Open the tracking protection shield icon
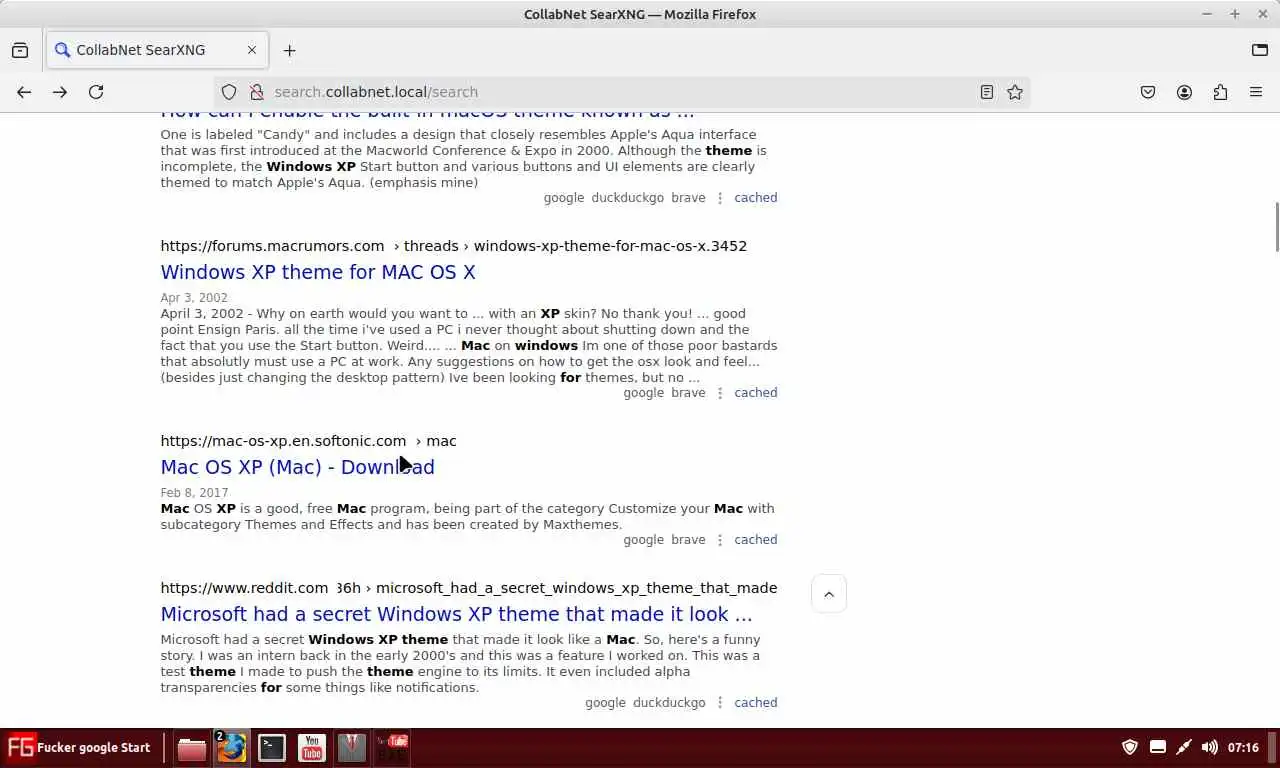Viewport: 1280px width, 768px height. 229,92
